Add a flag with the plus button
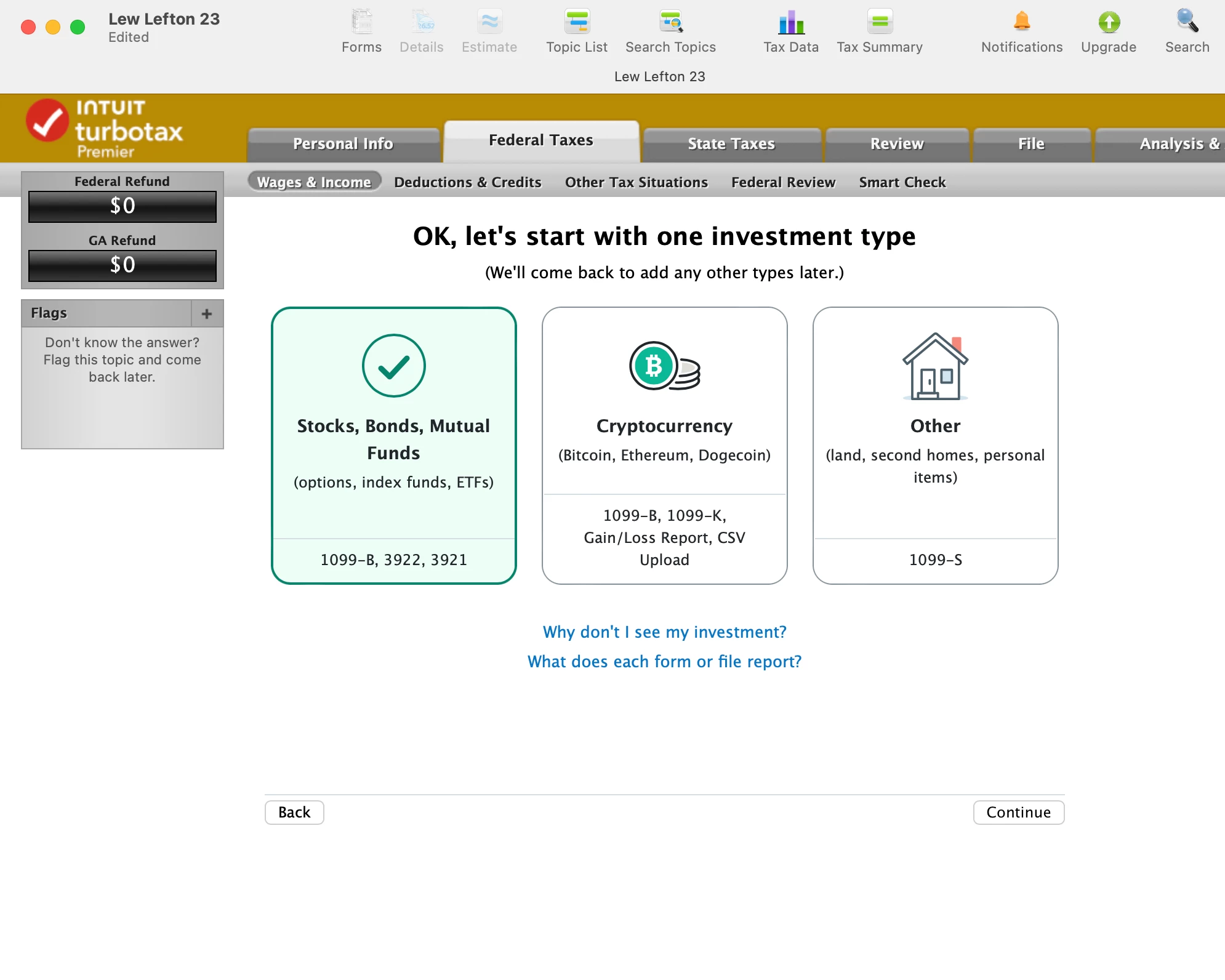 [207, 314]
